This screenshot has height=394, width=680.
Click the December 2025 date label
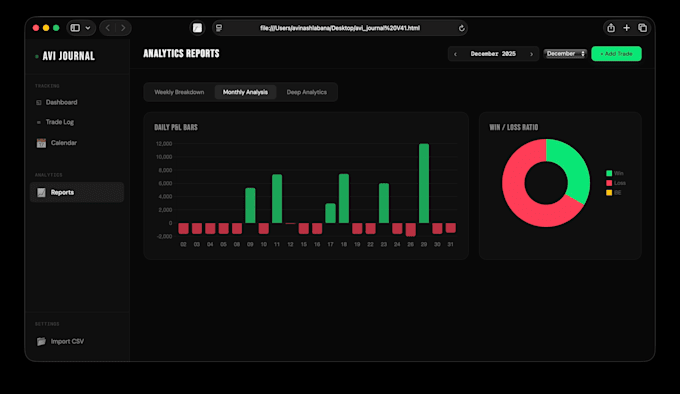point(493,54)
